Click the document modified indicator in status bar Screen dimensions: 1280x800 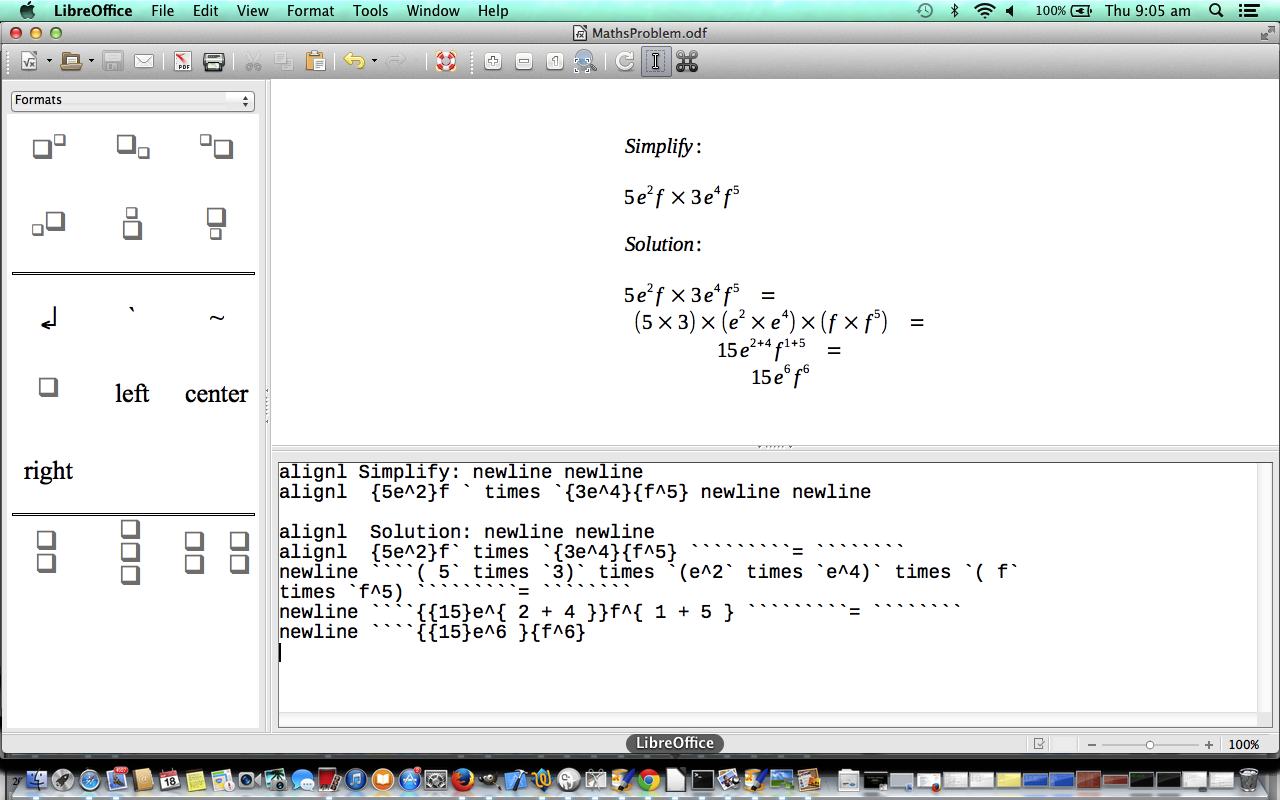(x=1040, y=744)
